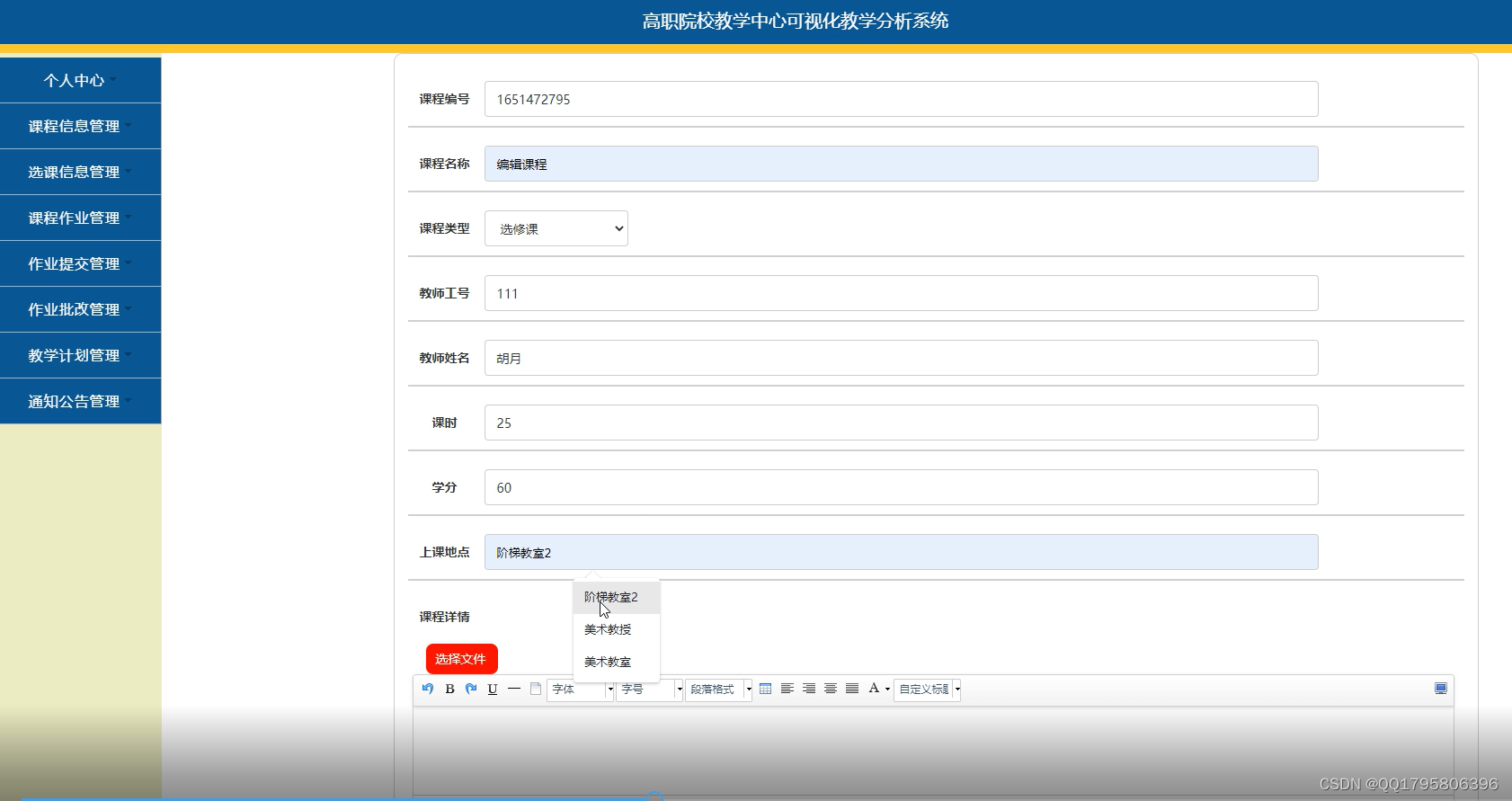
Task: Click inside the rich text editor body
Action: pyautogui.click(x=933, y=751)
